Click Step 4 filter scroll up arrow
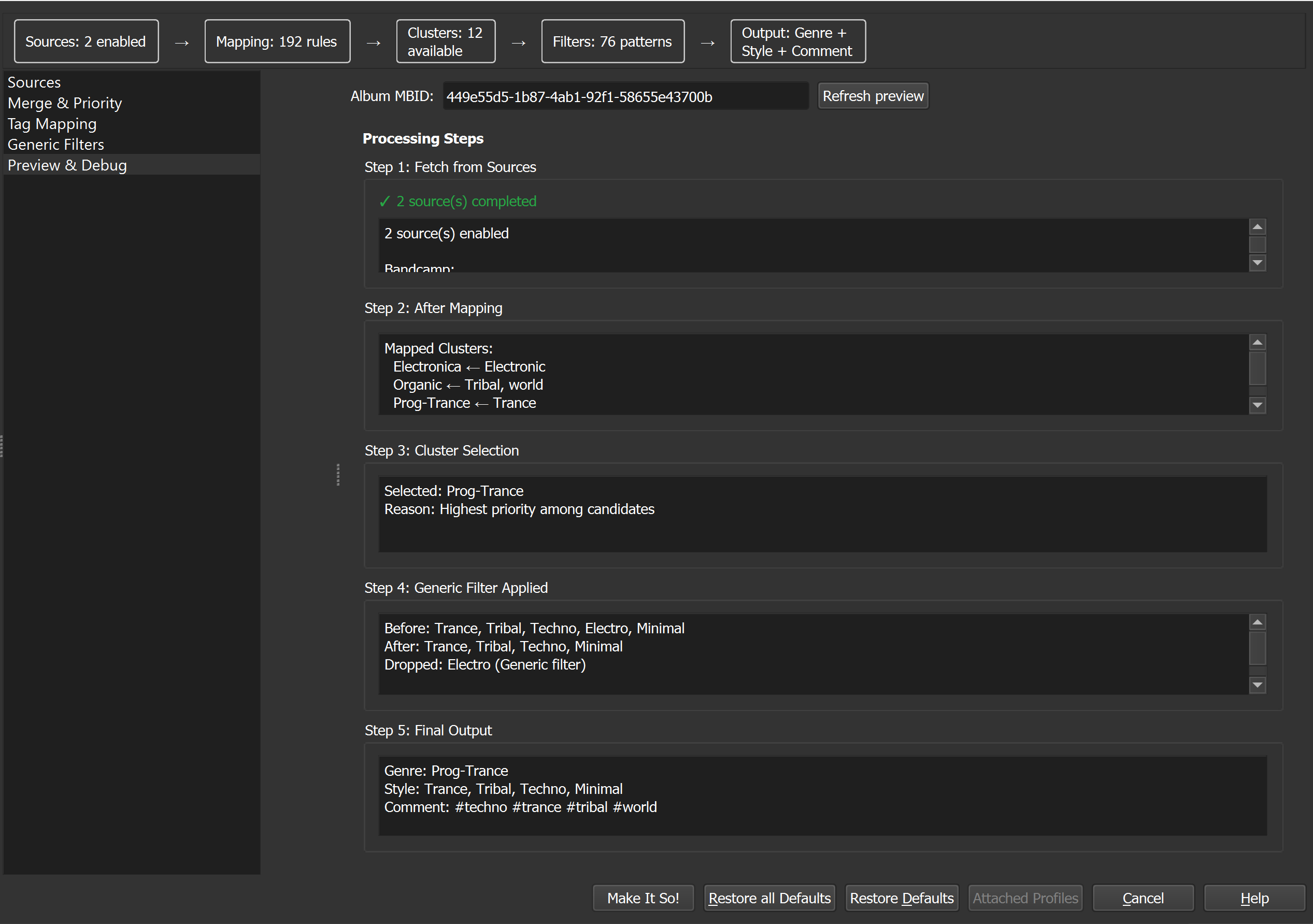 1257,622
